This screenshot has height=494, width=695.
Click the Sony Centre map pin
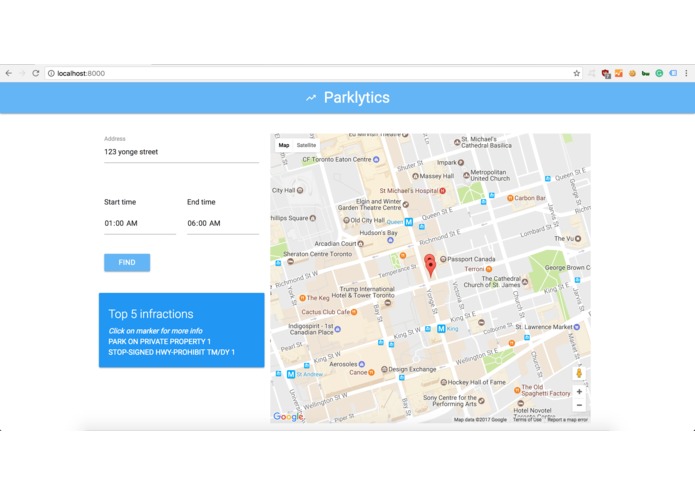[481, 401]
